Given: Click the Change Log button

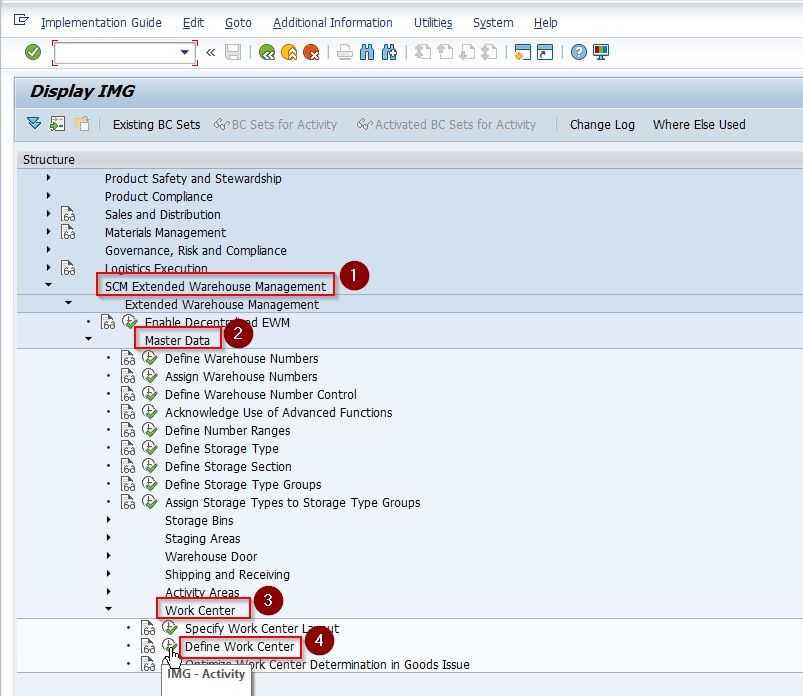Looking at the screenshot, I should click(x=602, y=124).
